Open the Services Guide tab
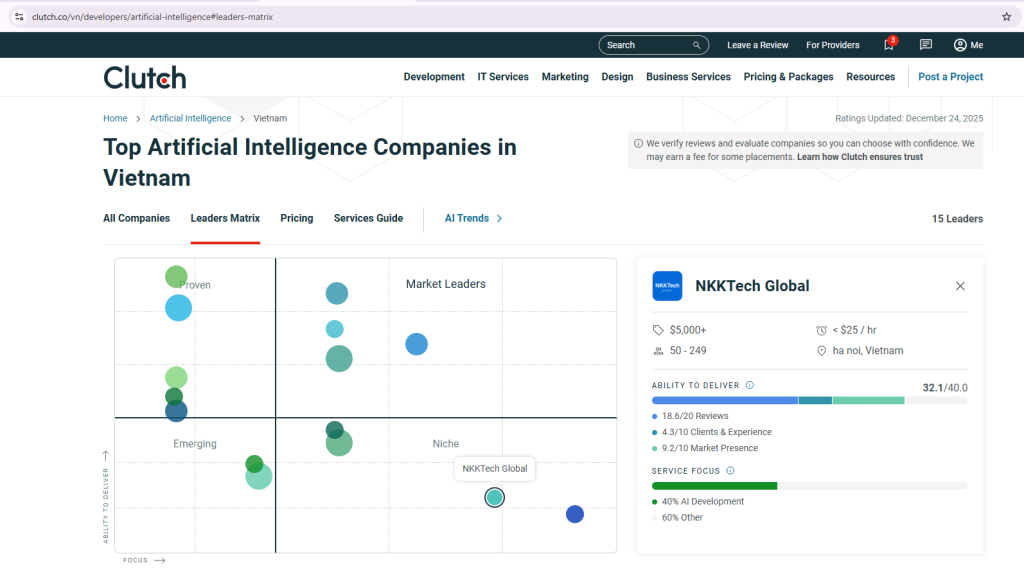1024x572 pixels. tap(368, 218)
